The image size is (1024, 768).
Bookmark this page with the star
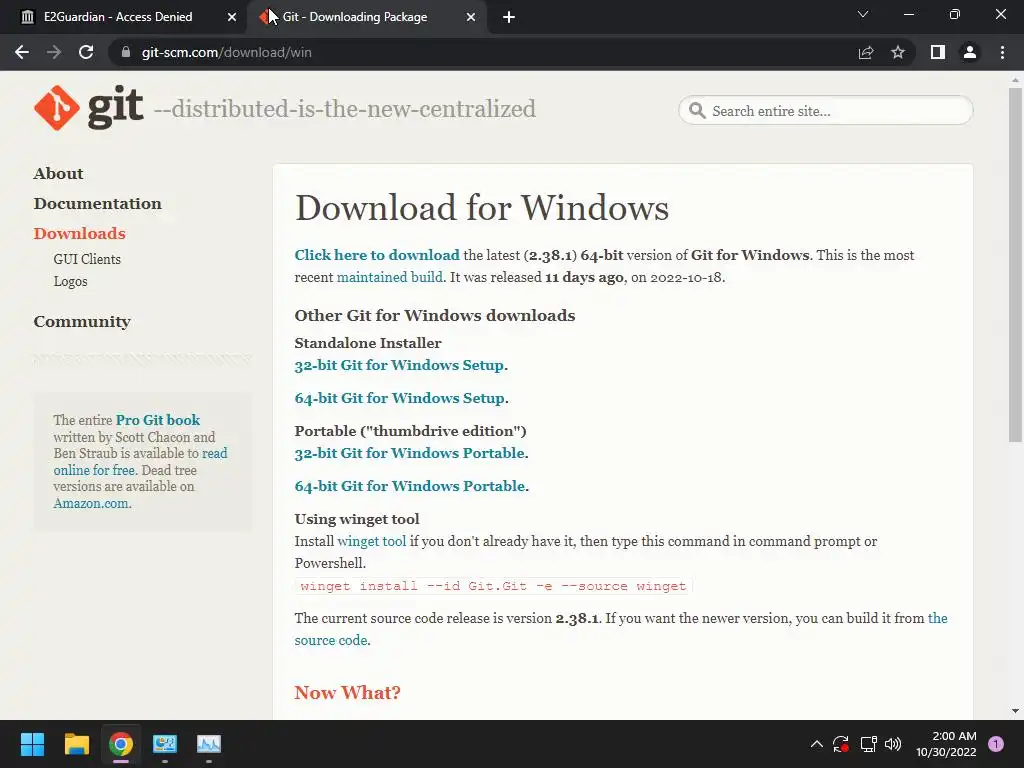898,52
